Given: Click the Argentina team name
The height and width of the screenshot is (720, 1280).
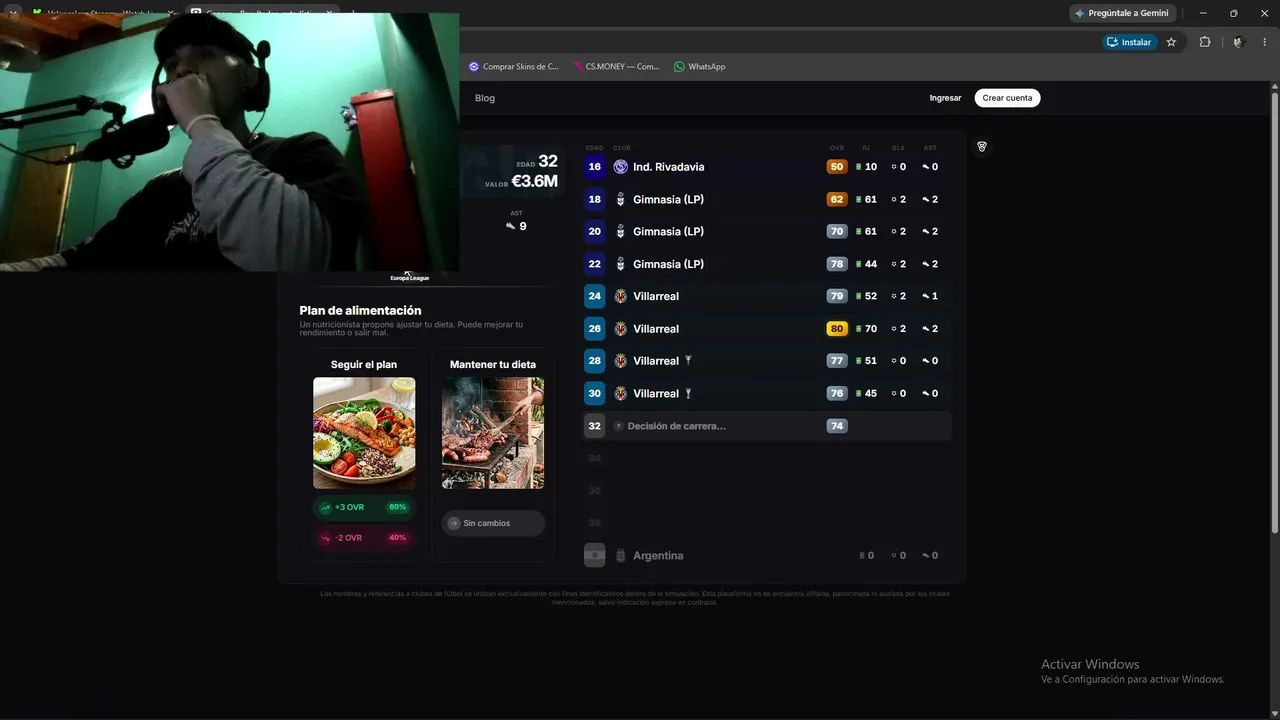Looking at the screenshot, I should point(658,555).
